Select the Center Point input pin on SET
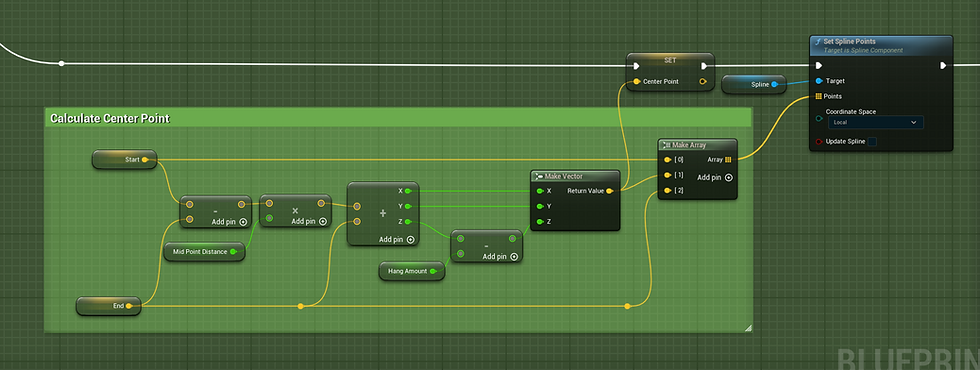The width and height of the screenshot is (980, 370). pos(636,82)
